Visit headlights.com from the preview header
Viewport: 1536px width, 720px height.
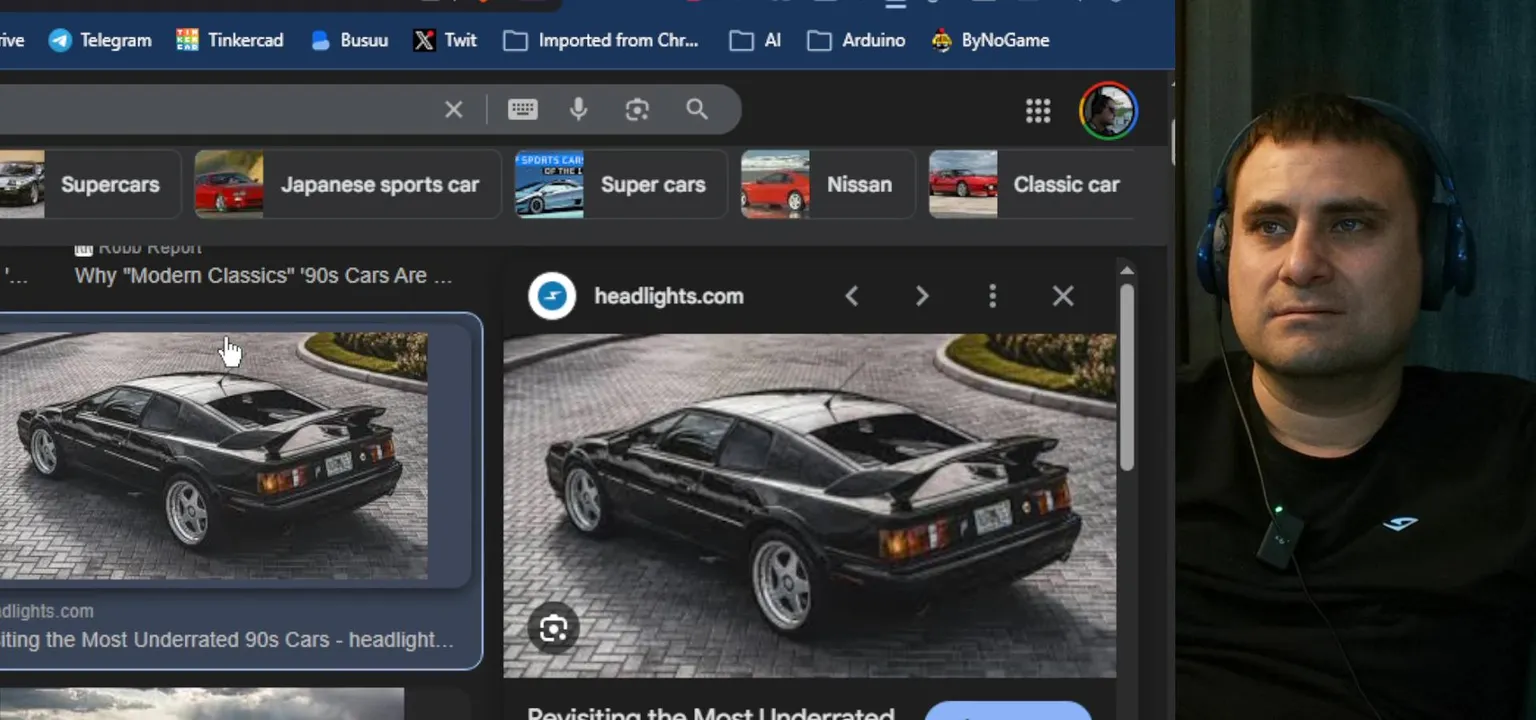(x=668, y=296)
